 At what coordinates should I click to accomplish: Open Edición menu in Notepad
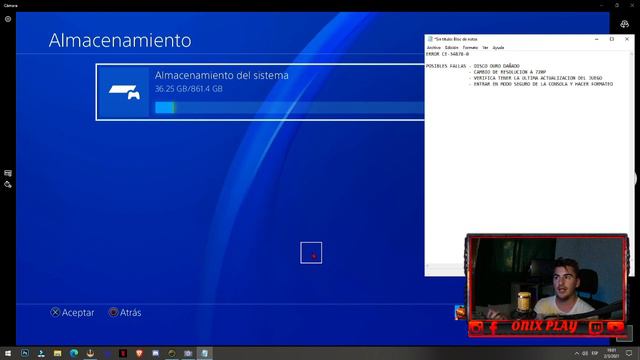pos(451,48)
